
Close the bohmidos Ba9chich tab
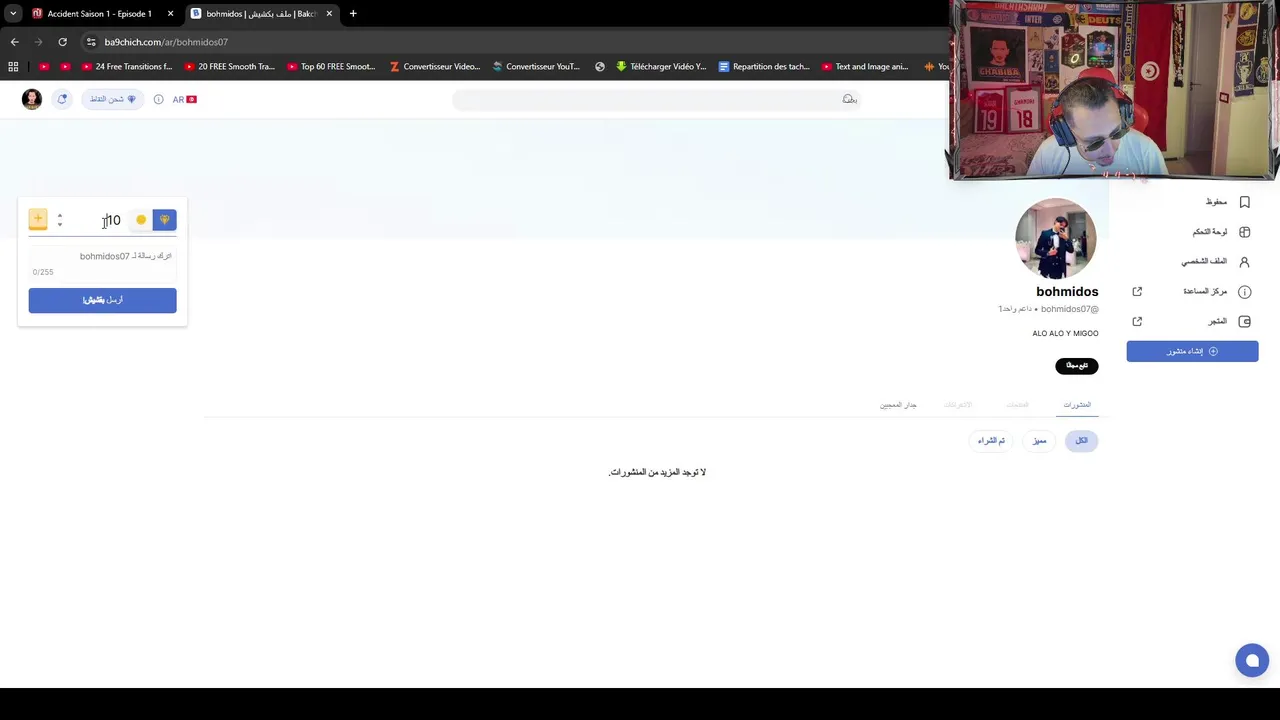(x=329, y=14)
